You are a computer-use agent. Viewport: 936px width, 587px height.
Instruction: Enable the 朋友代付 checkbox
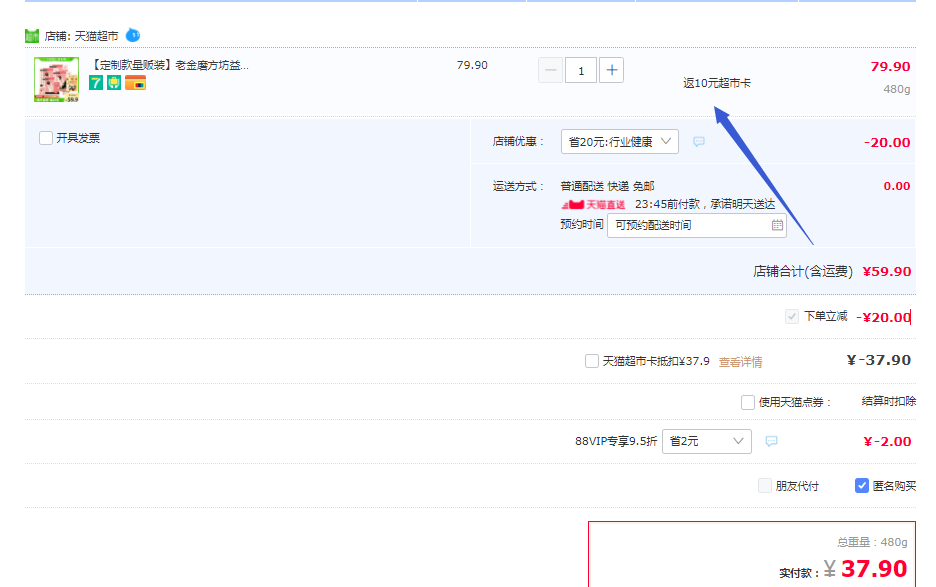[765, 485]
